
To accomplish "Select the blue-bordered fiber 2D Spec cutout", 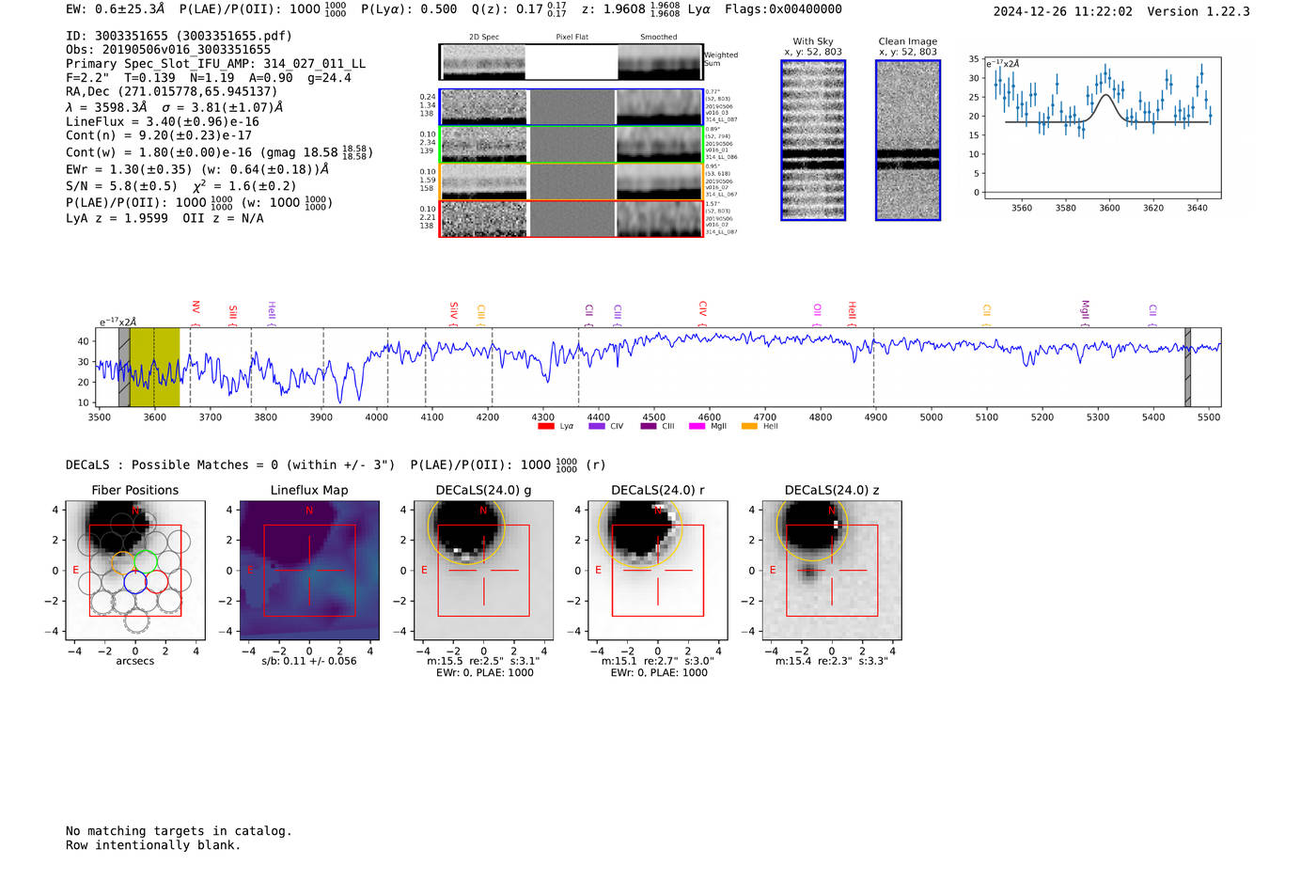I will (483, 107).
